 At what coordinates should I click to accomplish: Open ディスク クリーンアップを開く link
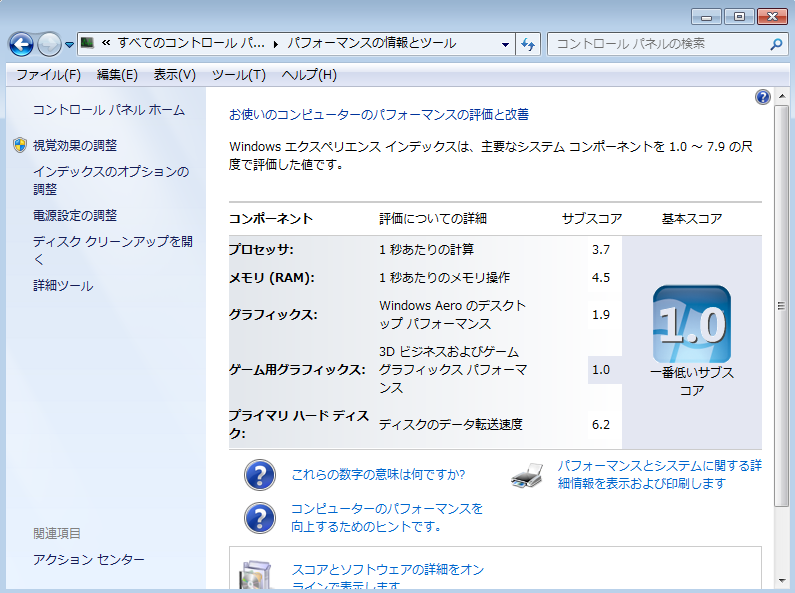(x=113, y=250)
